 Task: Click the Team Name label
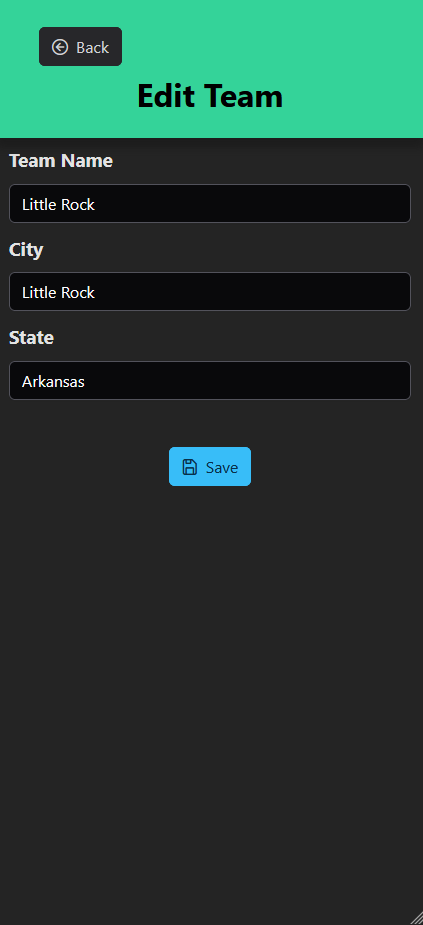tap(61, 160)
